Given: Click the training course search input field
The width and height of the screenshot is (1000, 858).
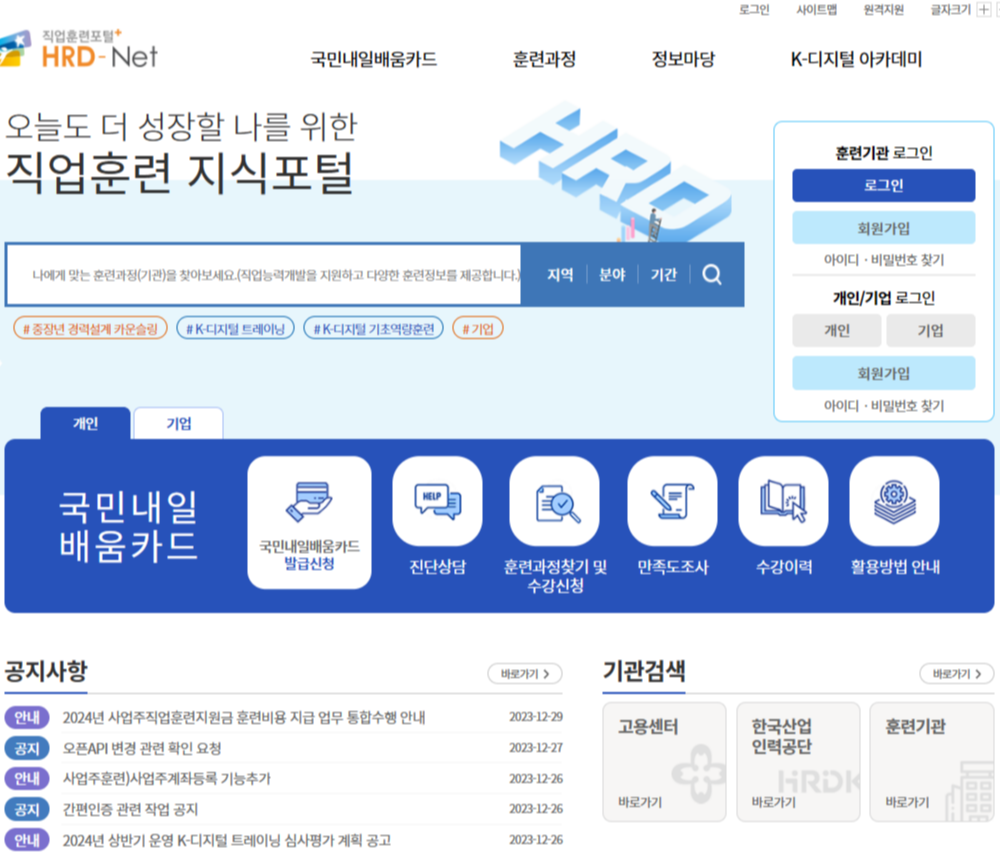Looking at the screenshot, I should (264, 275).
